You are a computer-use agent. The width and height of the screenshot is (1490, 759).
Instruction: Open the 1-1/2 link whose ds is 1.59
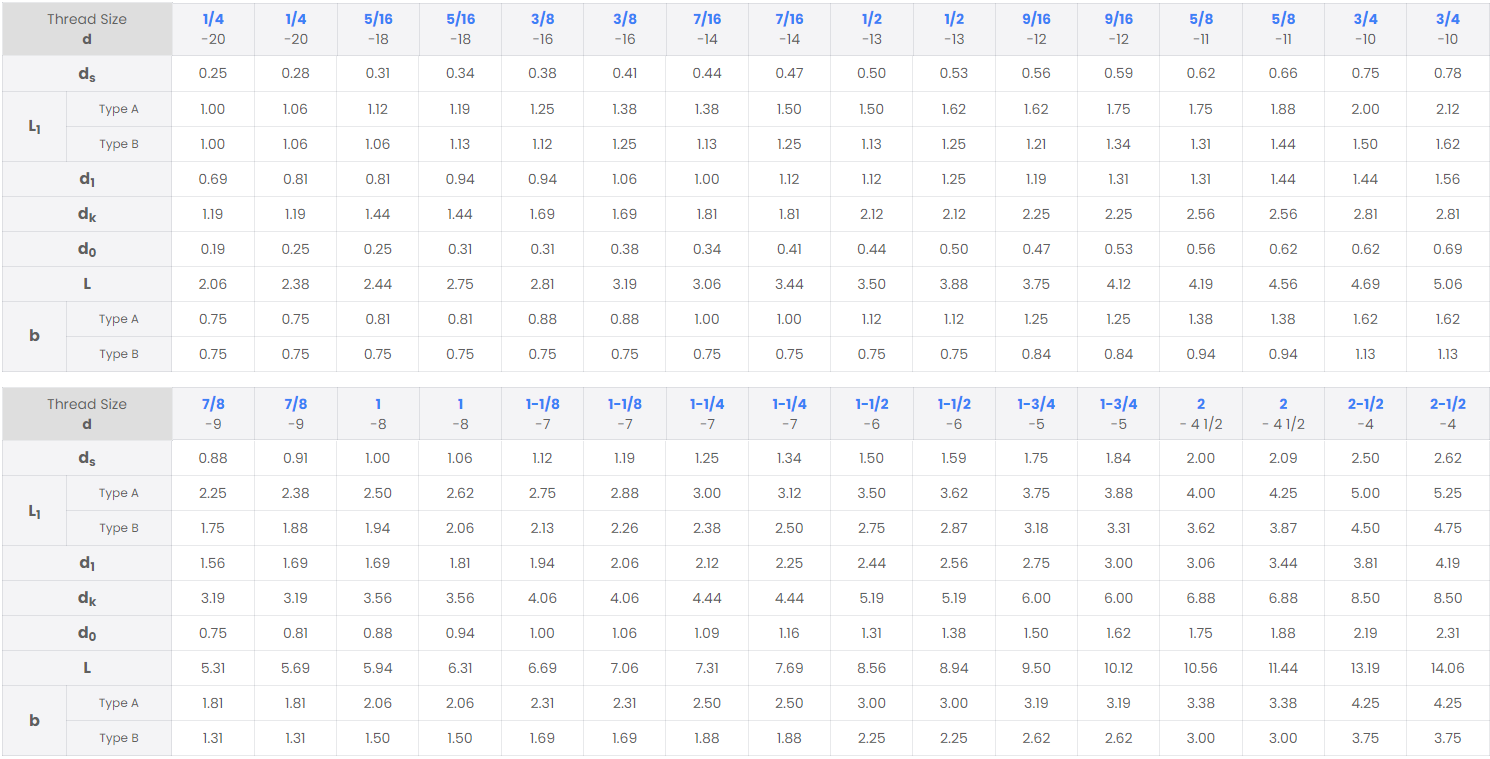(953, 404)
